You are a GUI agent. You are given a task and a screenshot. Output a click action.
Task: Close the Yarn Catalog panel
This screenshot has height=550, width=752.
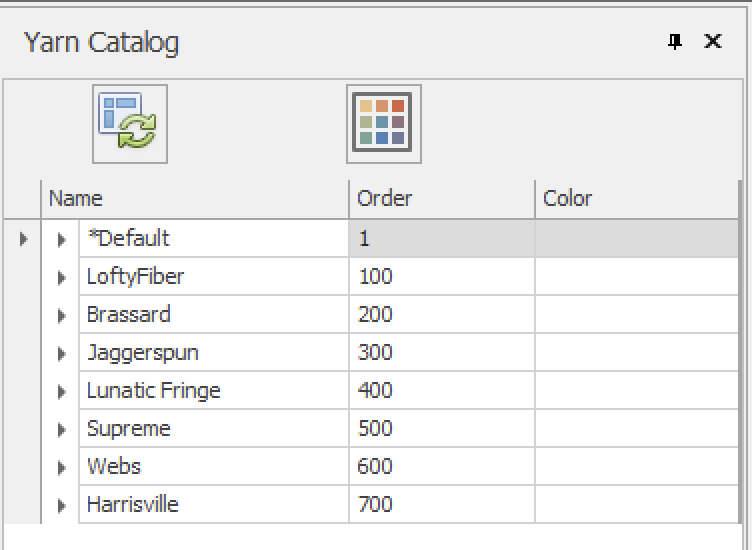[x=712, y=42]
